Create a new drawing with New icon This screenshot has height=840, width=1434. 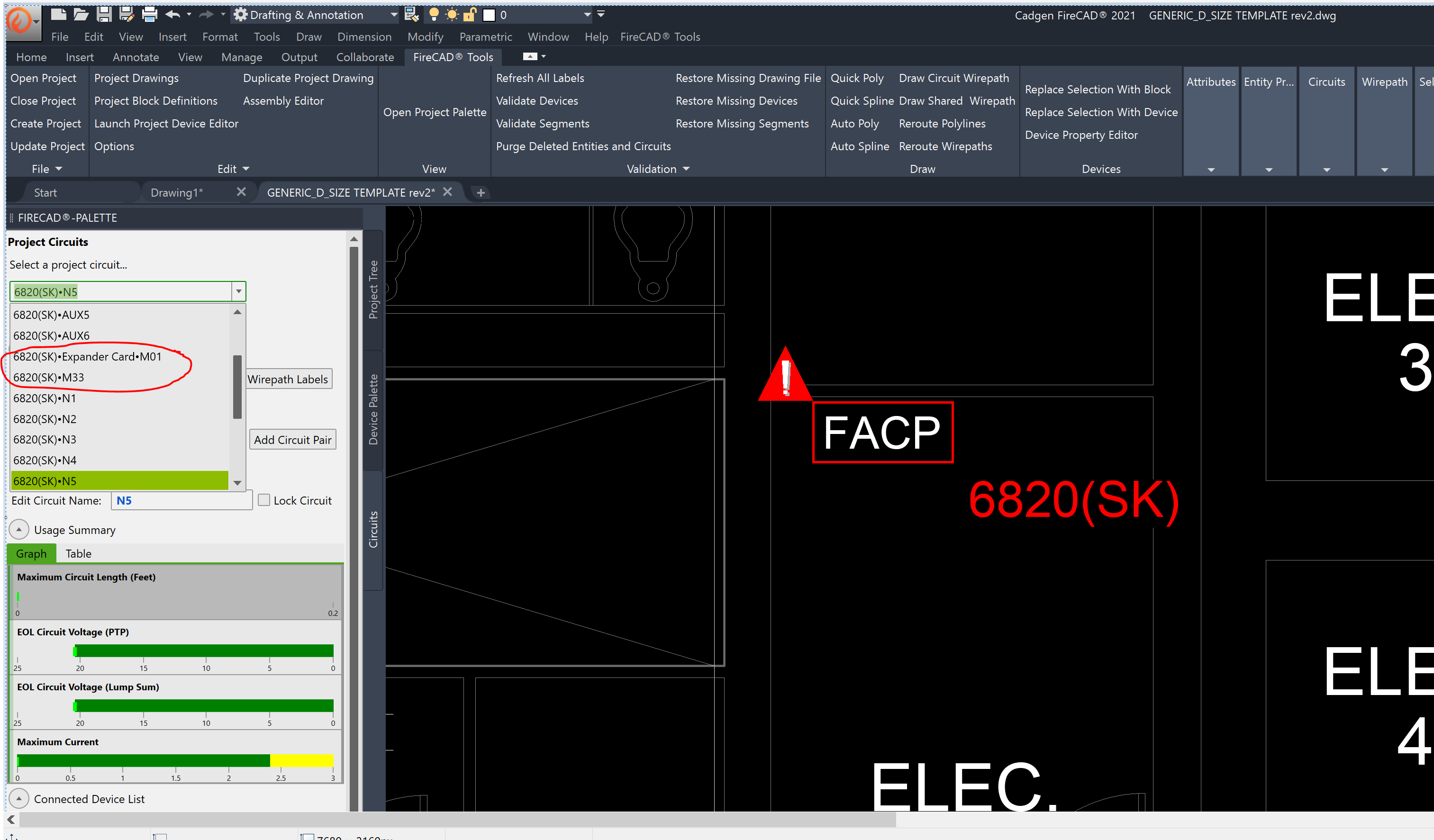point(59,15)
